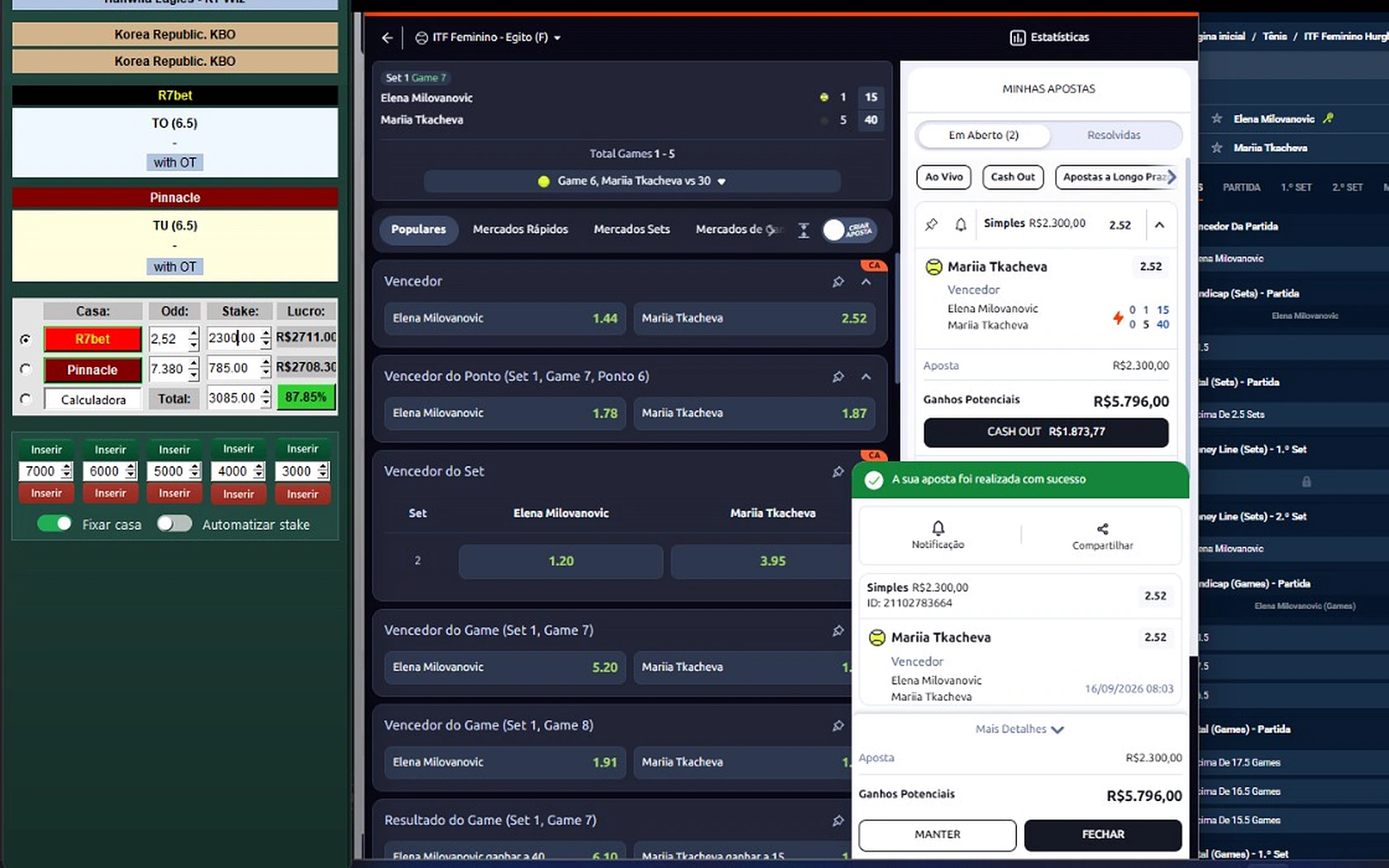Collapse the Vencedor market section
This screenshot has height=868, width=1389.
[x=866, y=282]
